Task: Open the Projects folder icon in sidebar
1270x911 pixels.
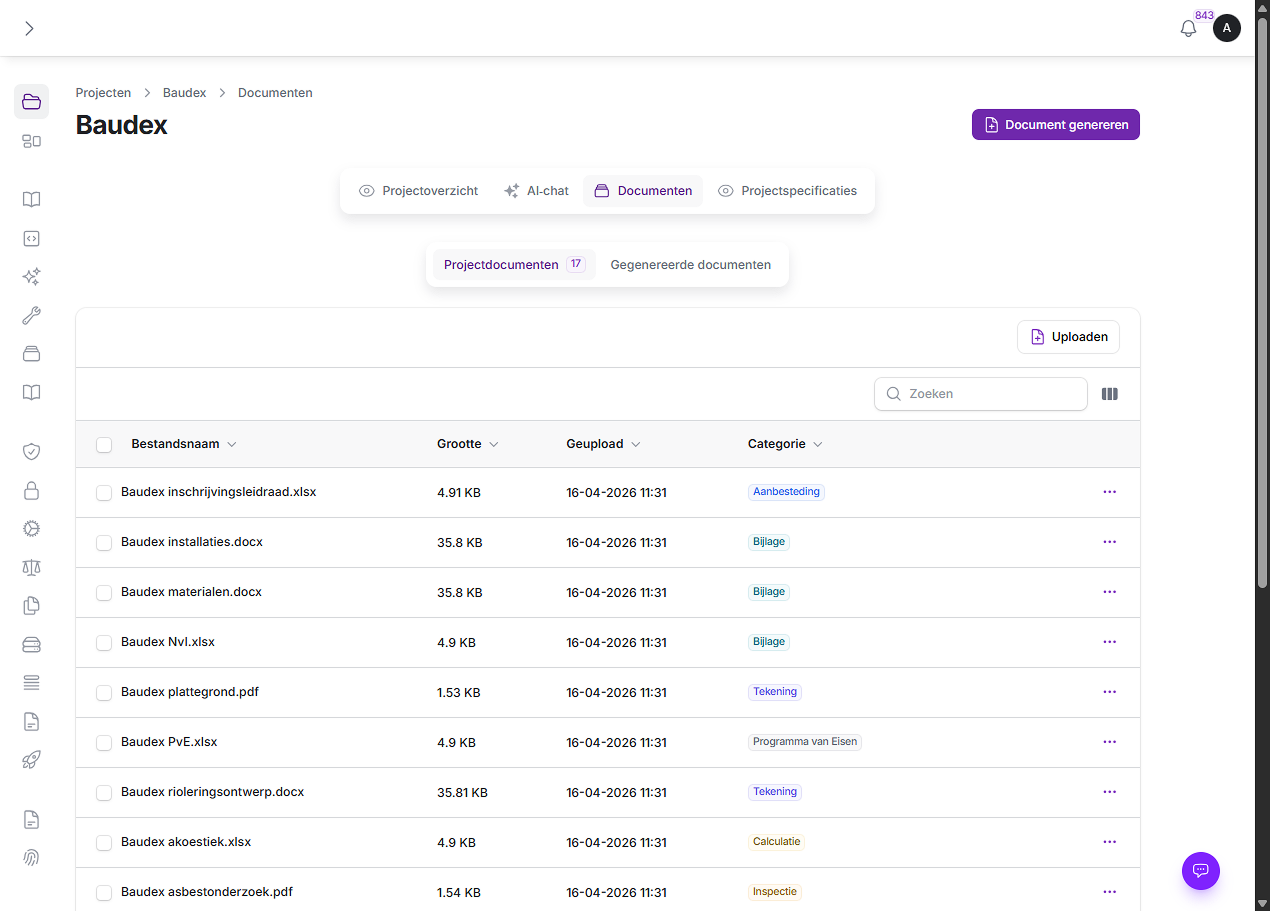Action: pyautogui.click(x=31, y=101)
